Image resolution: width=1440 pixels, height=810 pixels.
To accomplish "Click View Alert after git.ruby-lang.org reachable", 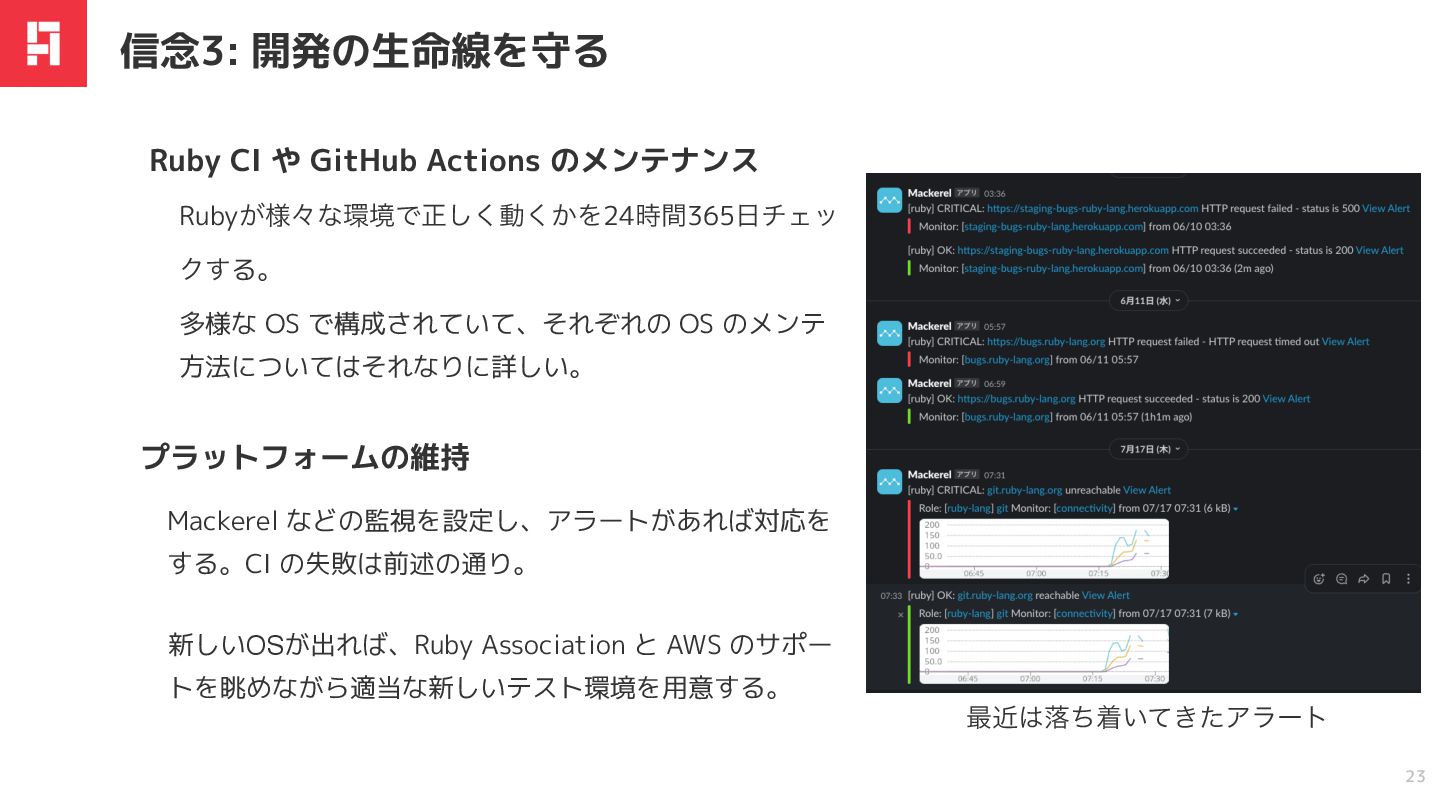I will (x=1106, y=595).
